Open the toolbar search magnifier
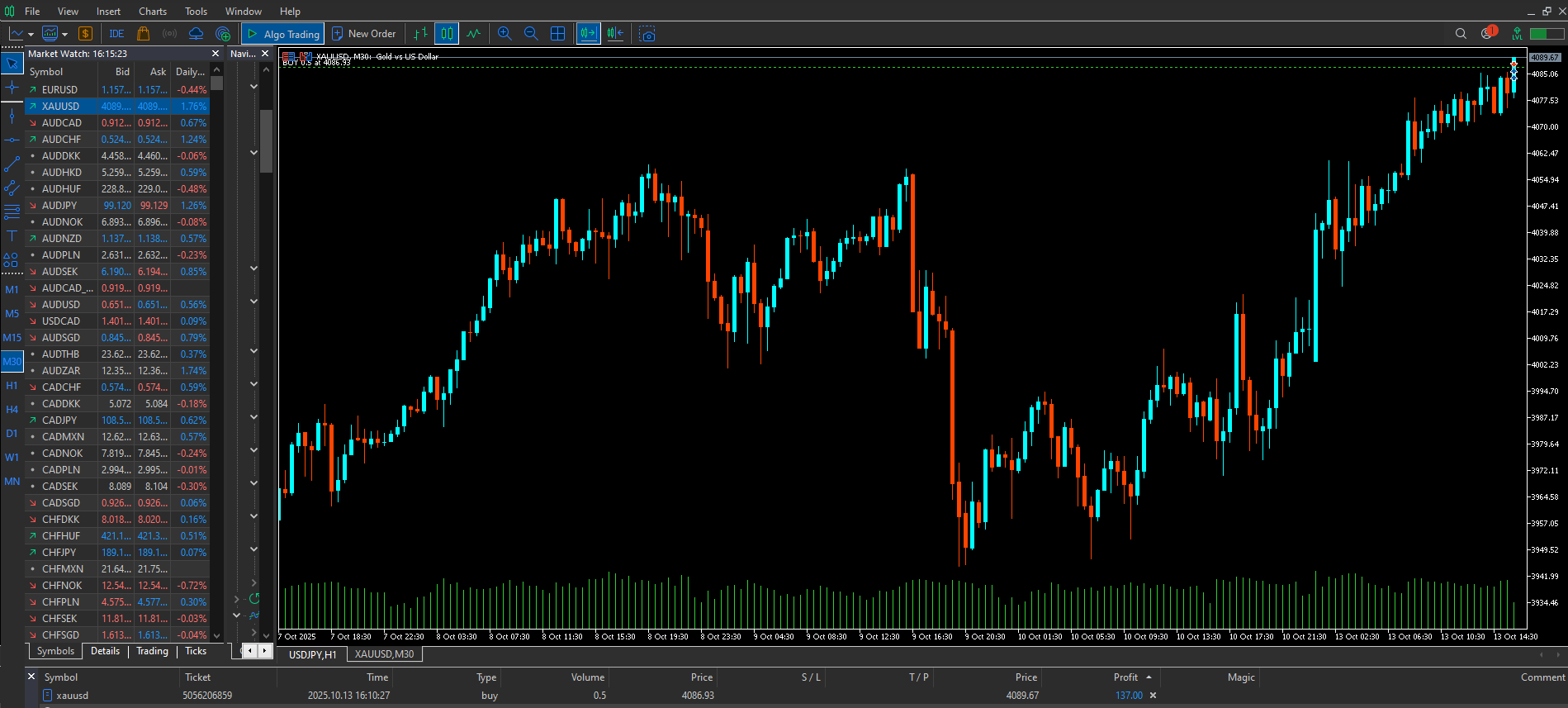The width and height of the screenshot is (1568, 708). [x=1461, y=34]
